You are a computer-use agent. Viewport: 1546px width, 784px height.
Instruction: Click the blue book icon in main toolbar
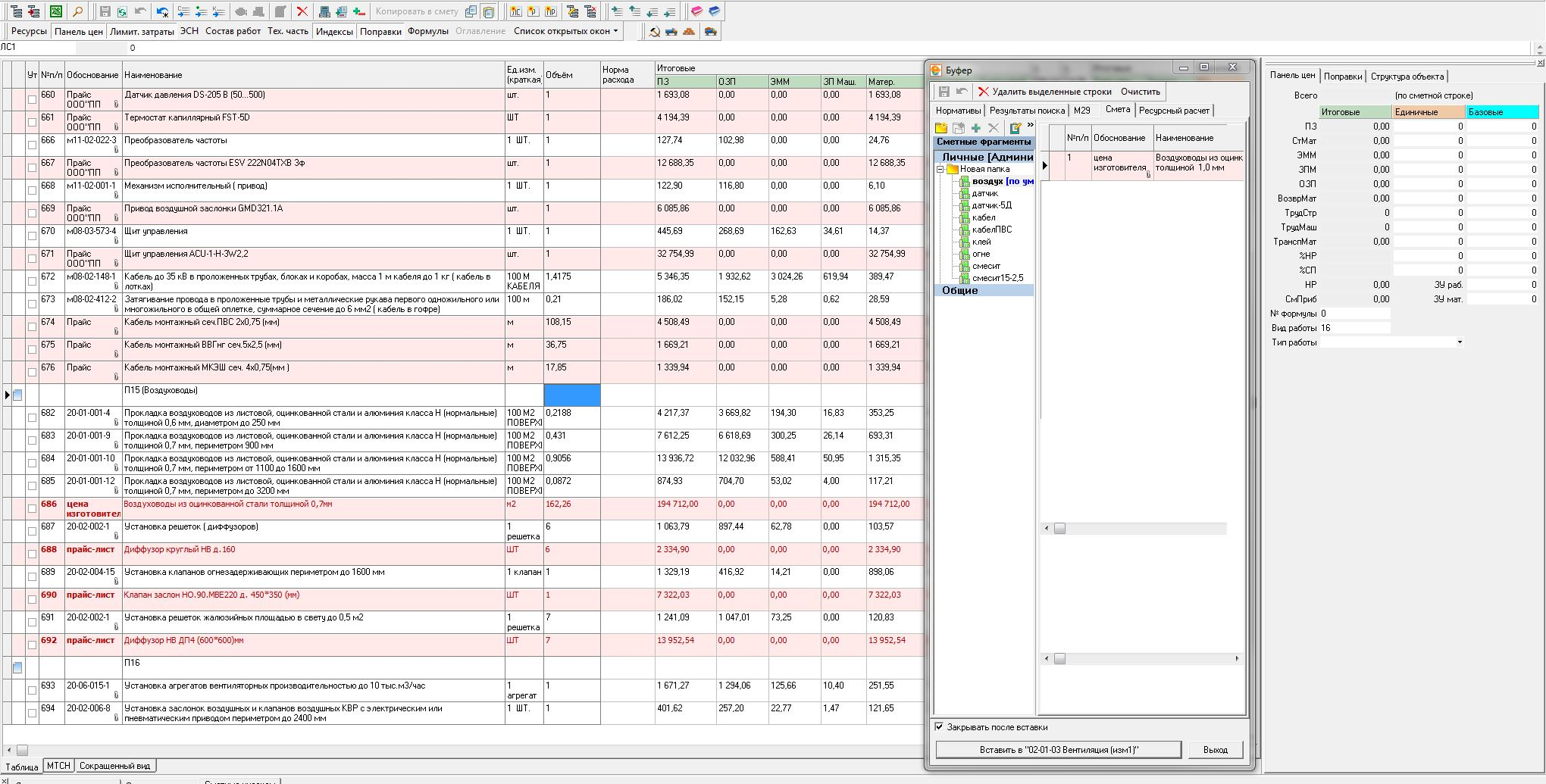pos(715,11)
